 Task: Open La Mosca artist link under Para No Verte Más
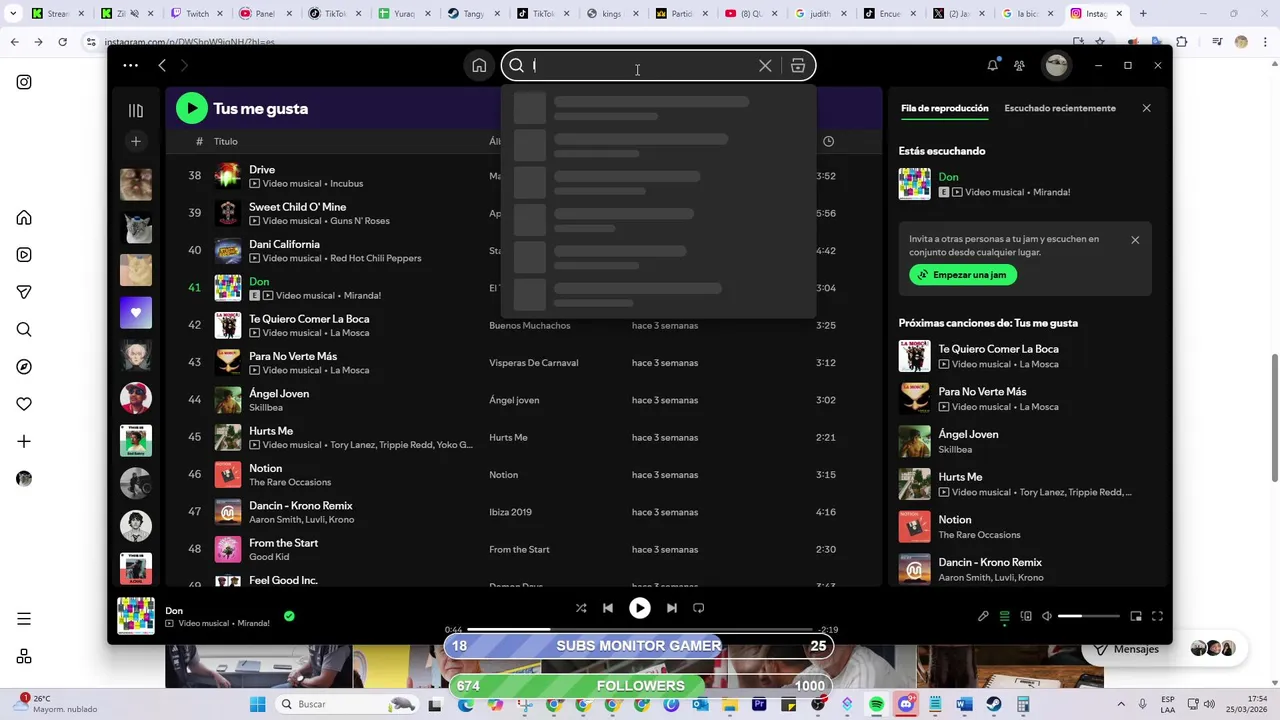(349, 370)
